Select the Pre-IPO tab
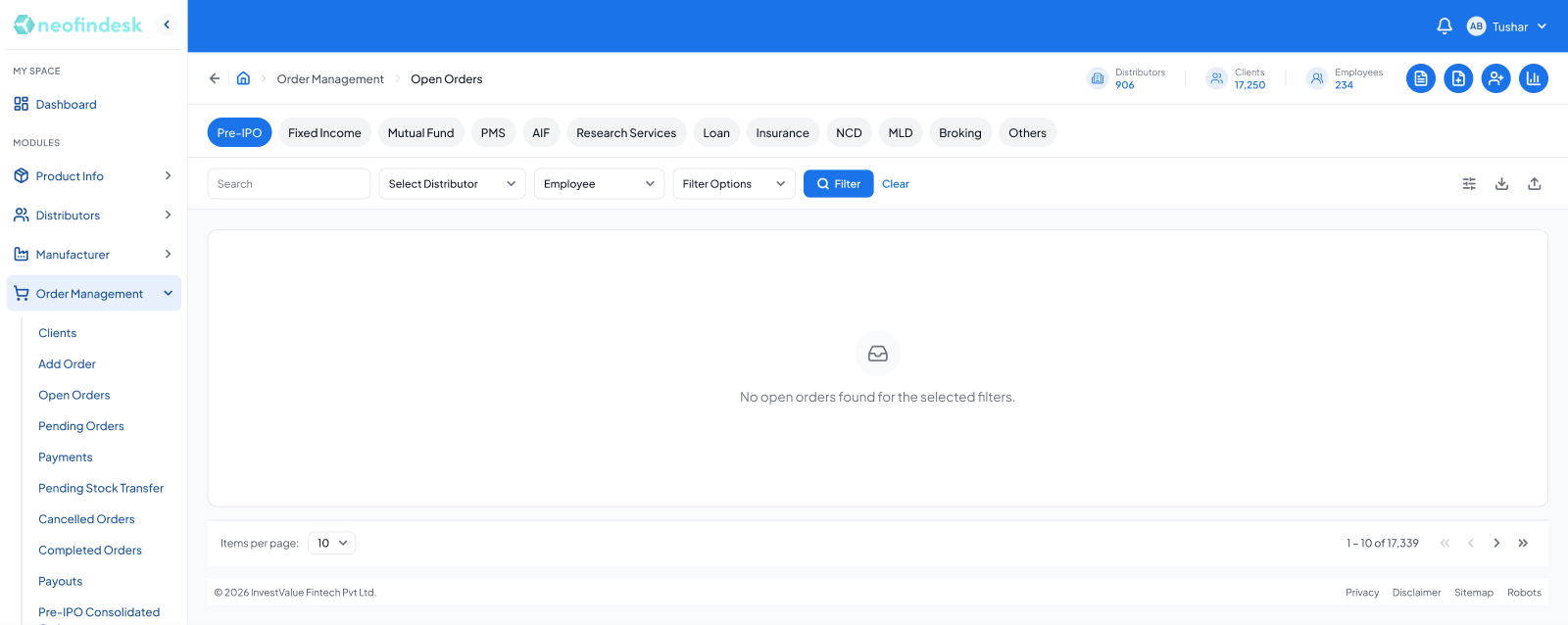This screenshot has width=1568, height=625. [239, 132]
